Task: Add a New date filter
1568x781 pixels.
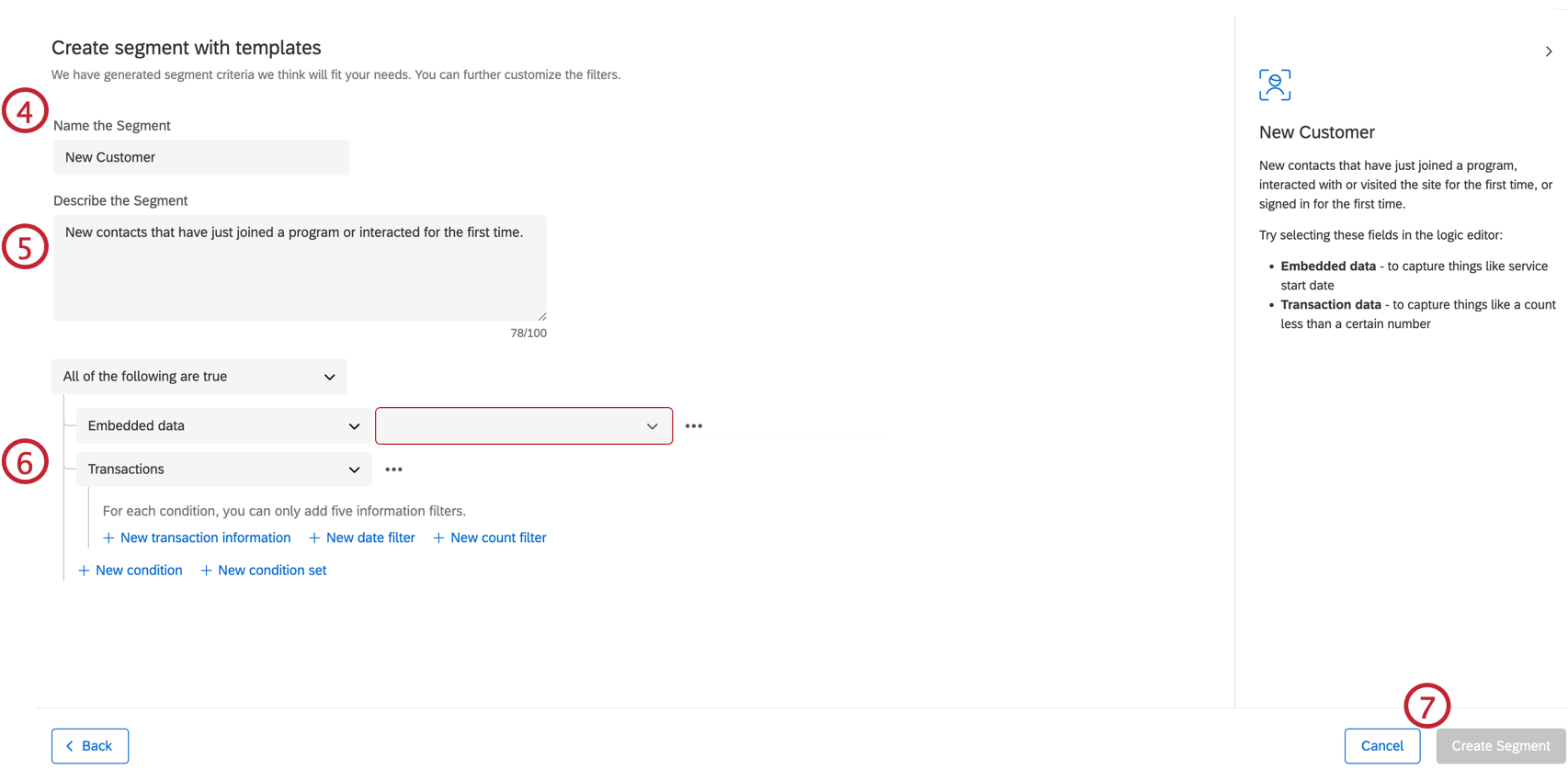Action: (x=370, y=538)
